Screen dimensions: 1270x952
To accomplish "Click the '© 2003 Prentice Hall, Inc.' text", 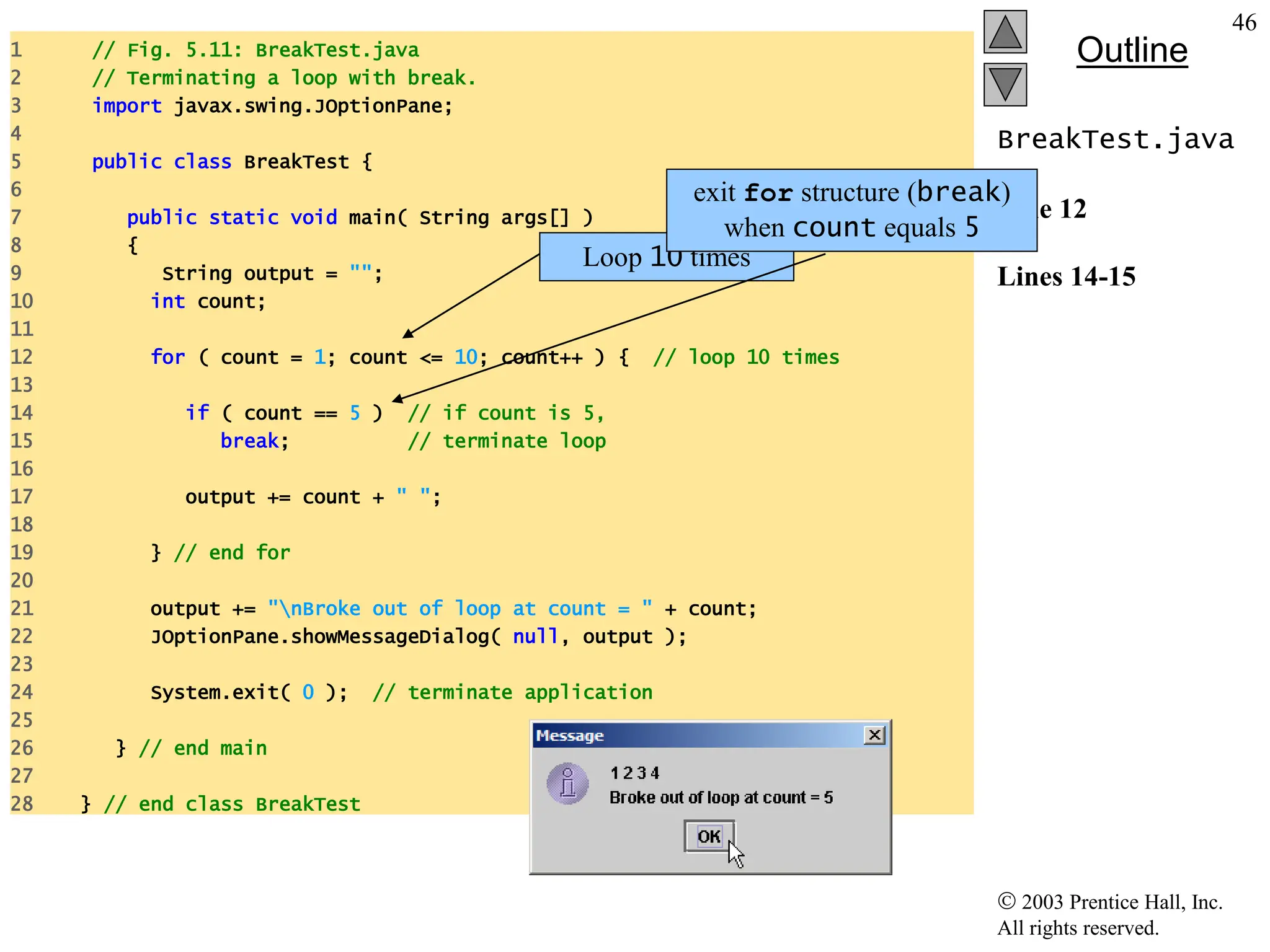I will (1110, 902).
